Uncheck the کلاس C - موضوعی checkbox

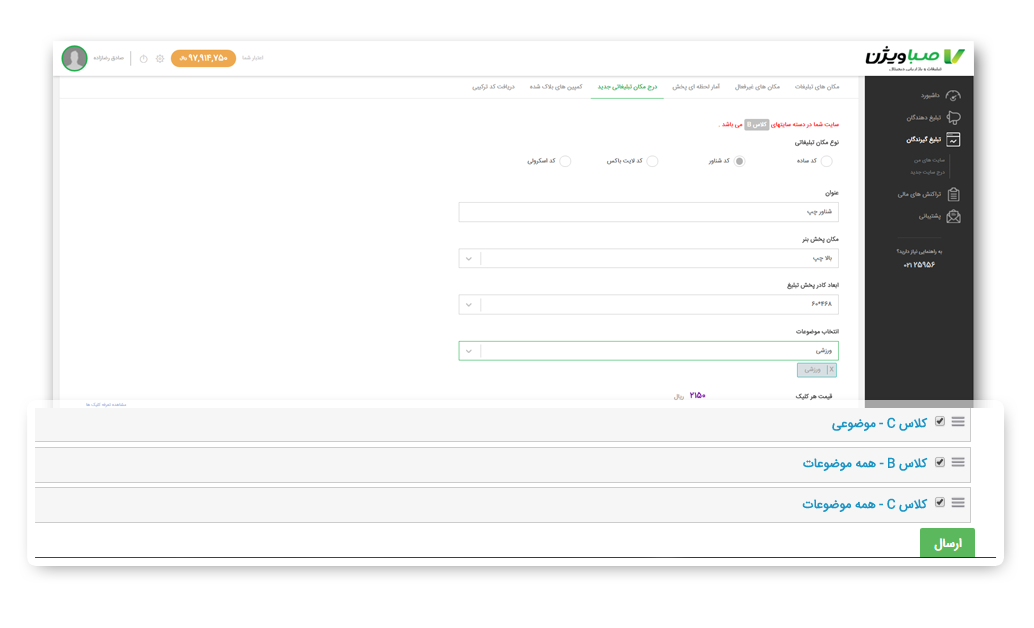(940, 422)
